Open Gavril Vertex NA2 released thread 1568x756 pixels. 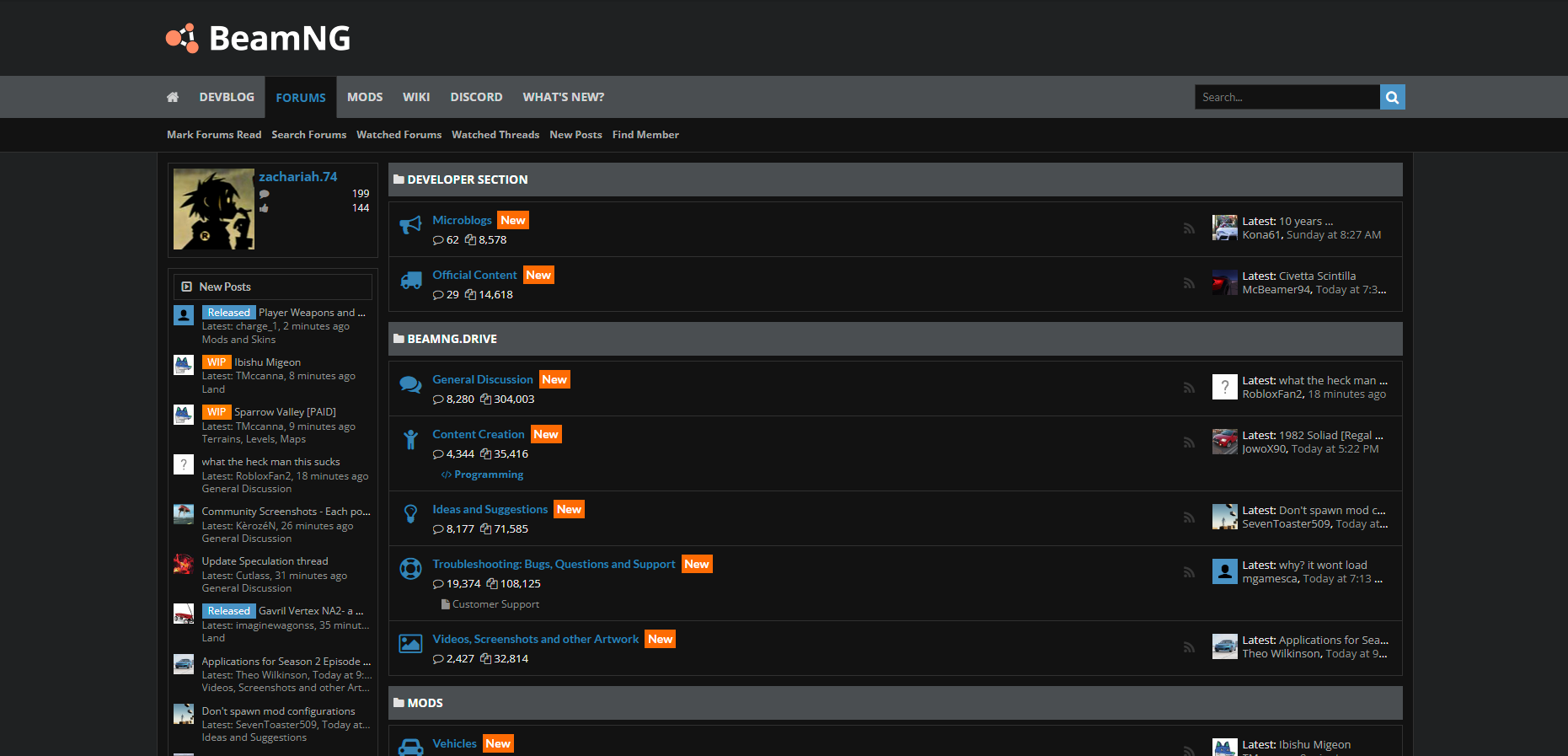pyautogui.click(x=311, y=611)
